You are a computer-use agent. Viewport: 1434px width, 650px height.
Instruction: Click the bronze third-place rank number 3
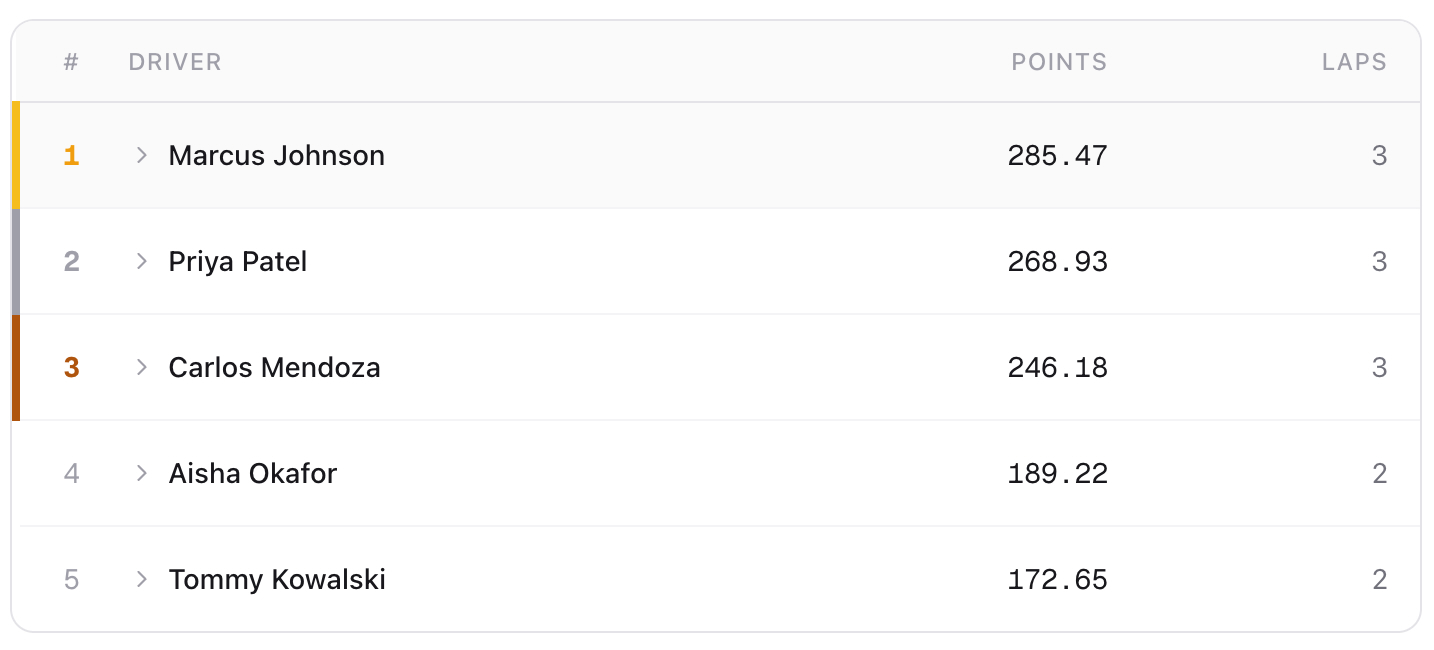click(x=71, y=367)
